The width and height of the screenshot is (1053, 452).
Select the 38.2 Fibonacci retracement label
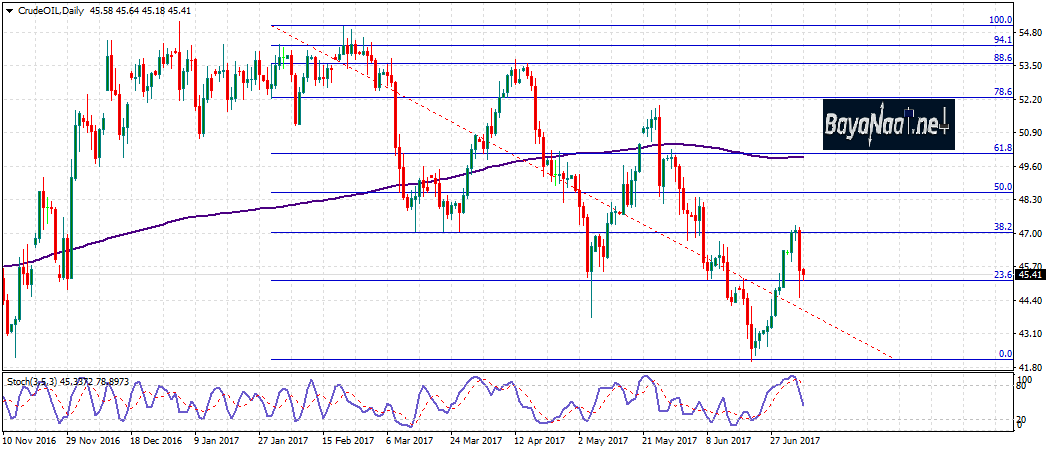coord(1003,227)
